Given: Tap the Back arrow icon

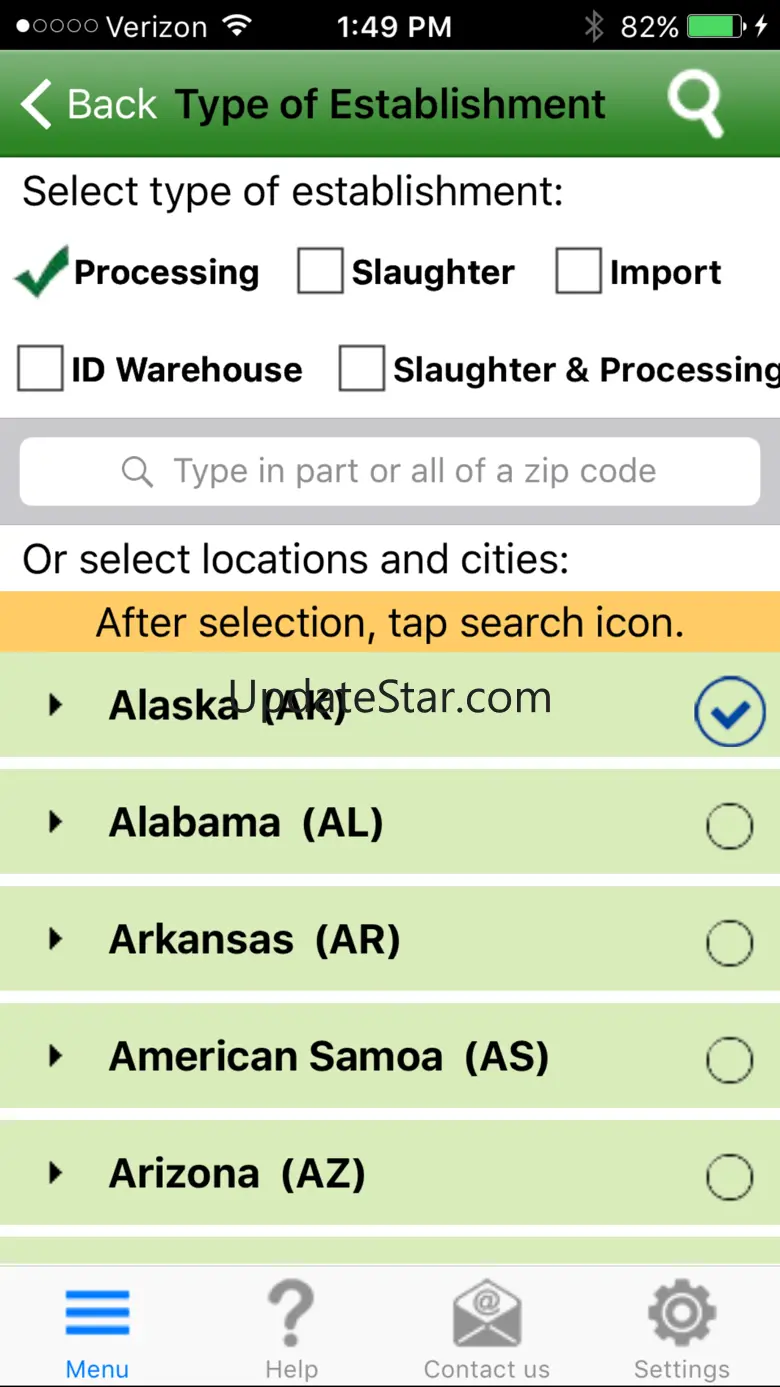Looking at the screenshot, I should pyautogui.click(x=37, y=104).
